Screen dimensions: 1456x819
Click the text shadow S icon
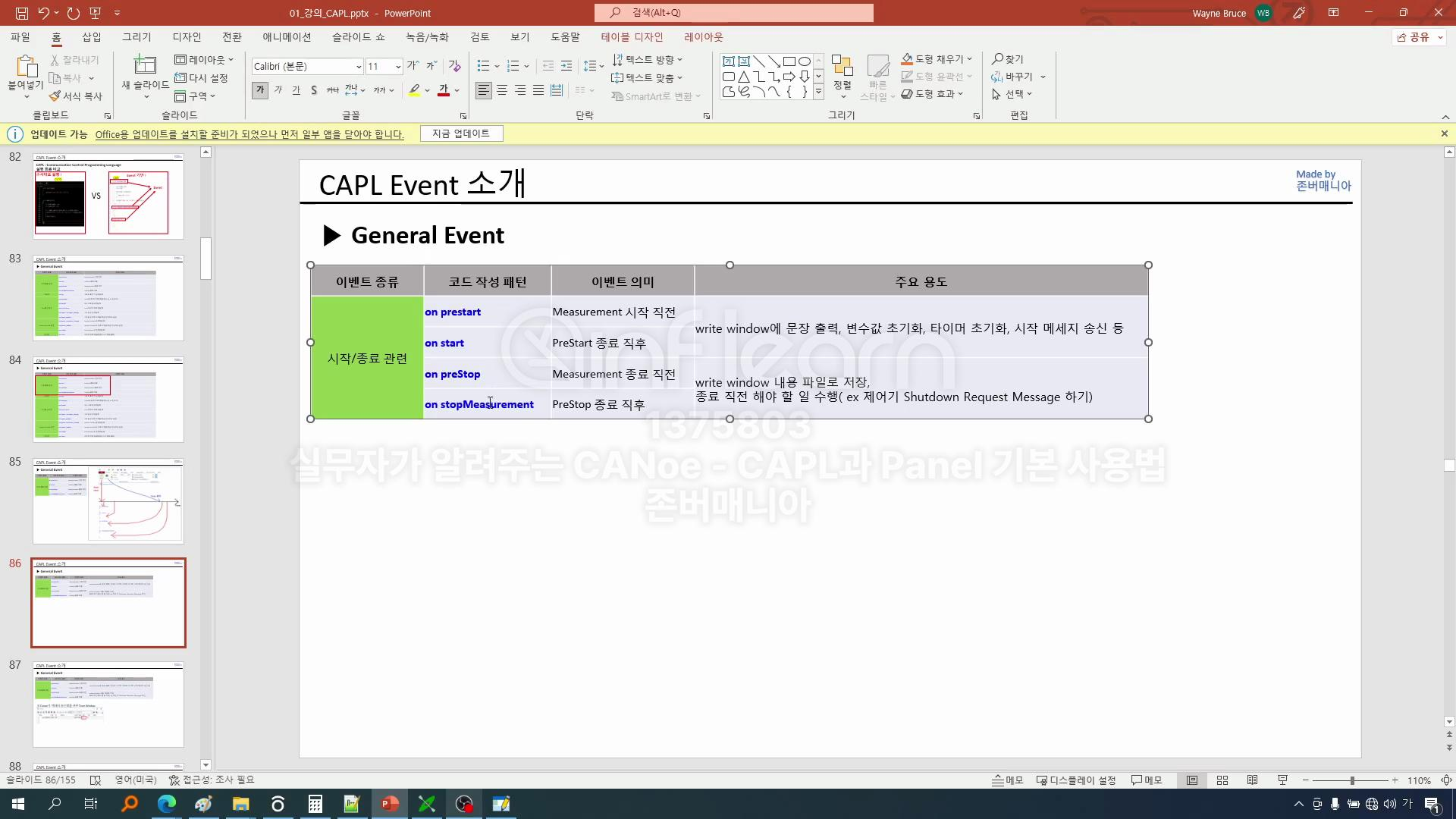point(314,90)
